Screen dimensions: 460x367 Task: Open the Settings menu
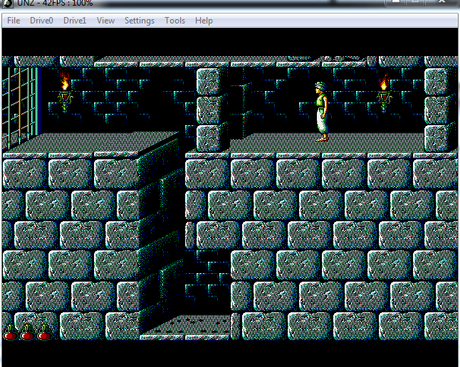[139, 21]
